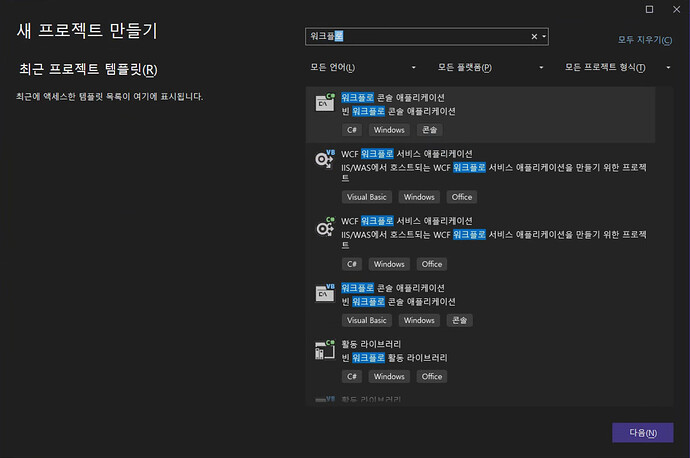
Task: Click the C# workflow console application icon
Action: click(325, 101)
